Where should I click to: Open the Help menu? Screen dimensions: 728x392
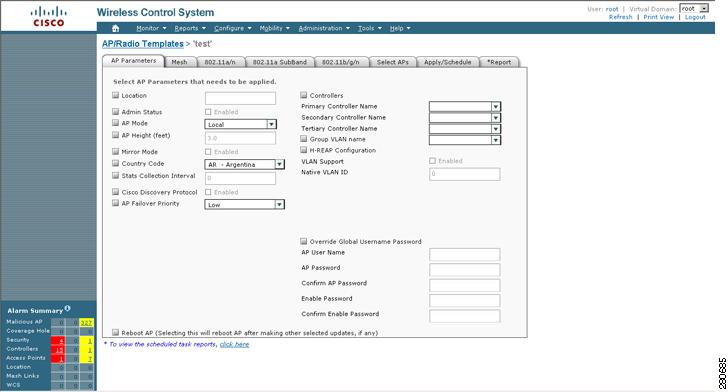click(400, 28)
